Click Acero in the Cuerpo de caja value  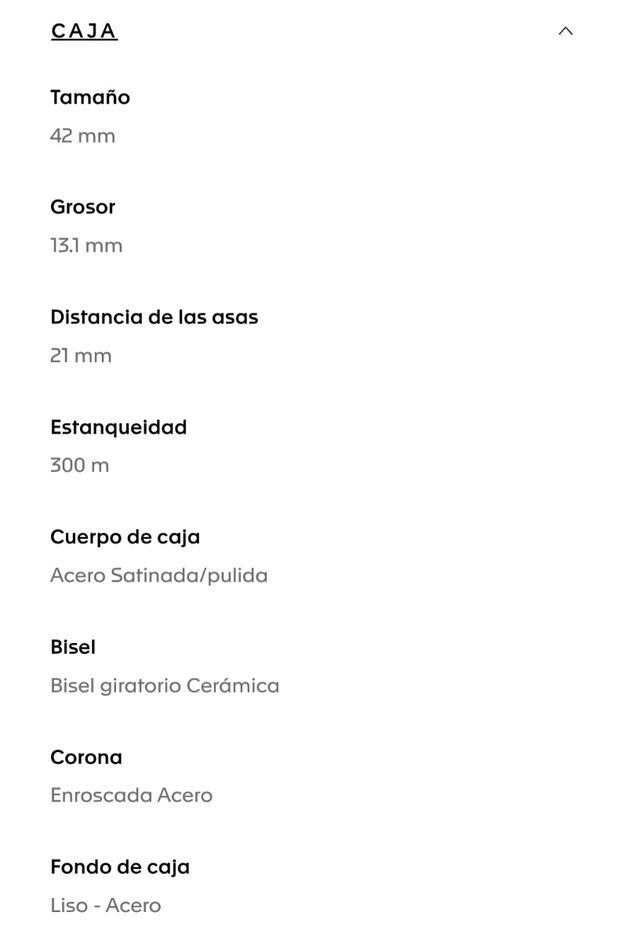point(77,576)
